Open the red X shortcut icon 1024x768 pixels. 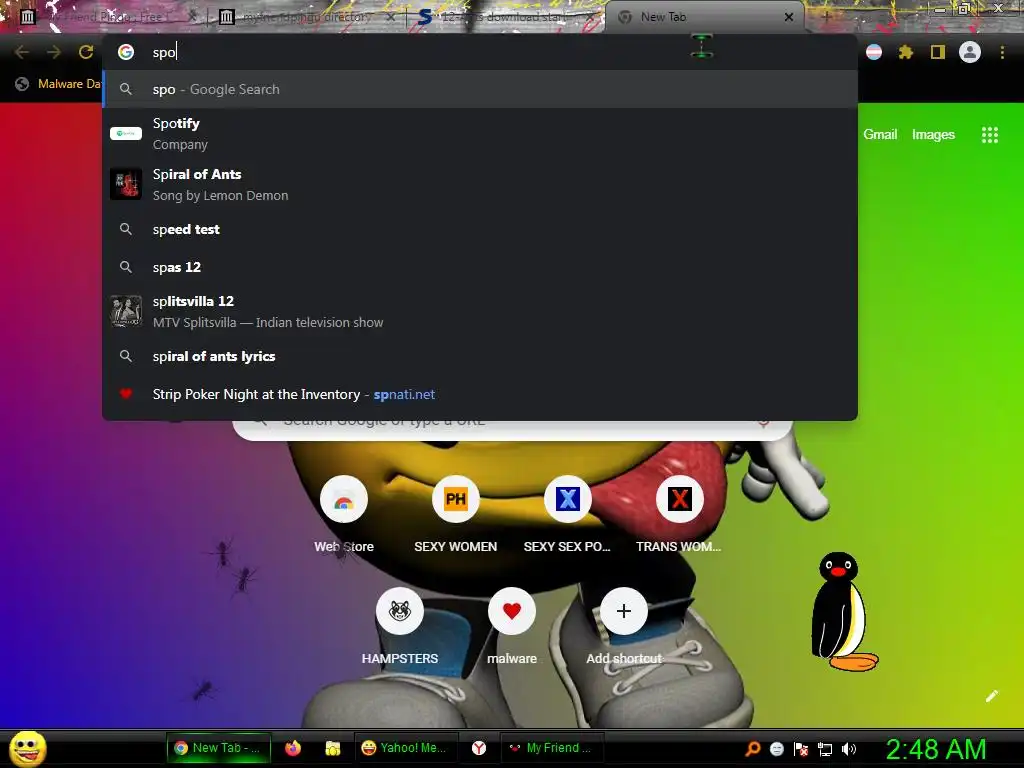click(680, 500)
